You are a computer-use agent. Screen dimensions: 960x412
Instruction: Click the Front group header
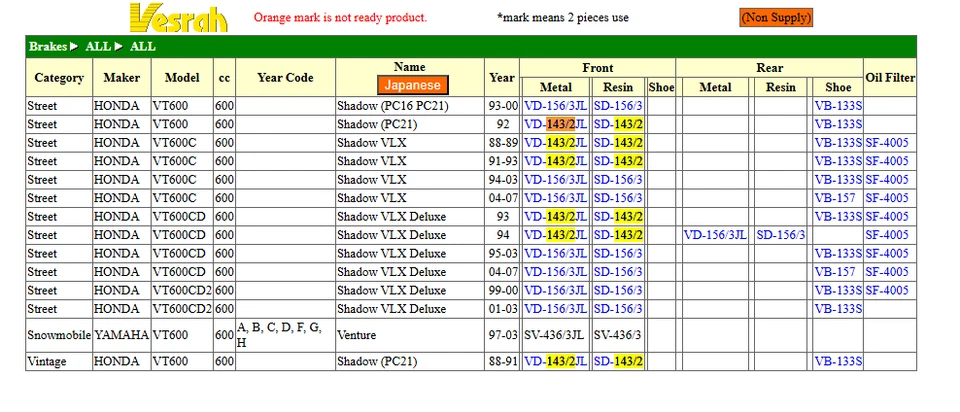click(598, 68)
